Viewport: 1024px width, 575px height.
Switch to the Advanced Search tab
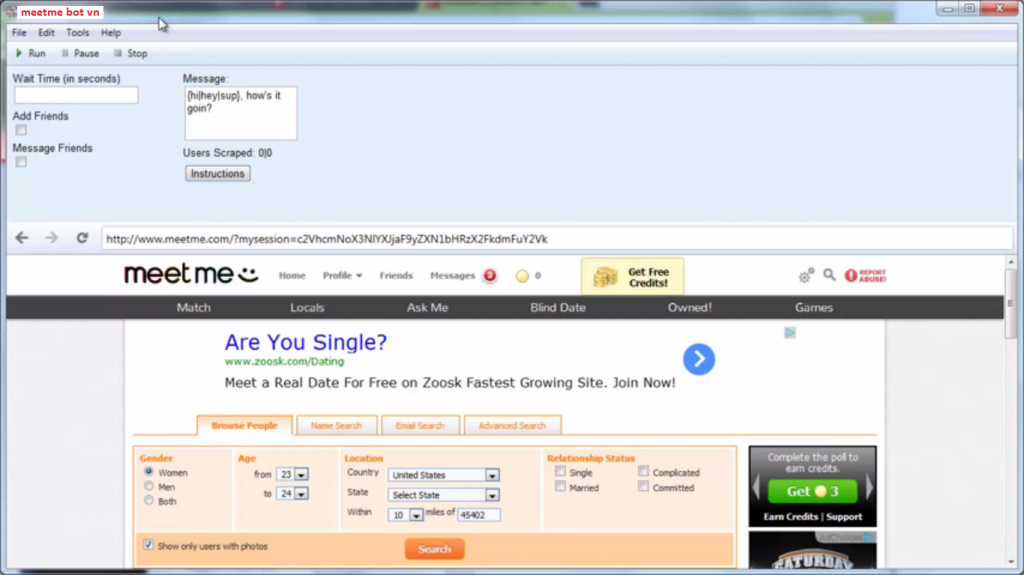[x=512, y=425]
